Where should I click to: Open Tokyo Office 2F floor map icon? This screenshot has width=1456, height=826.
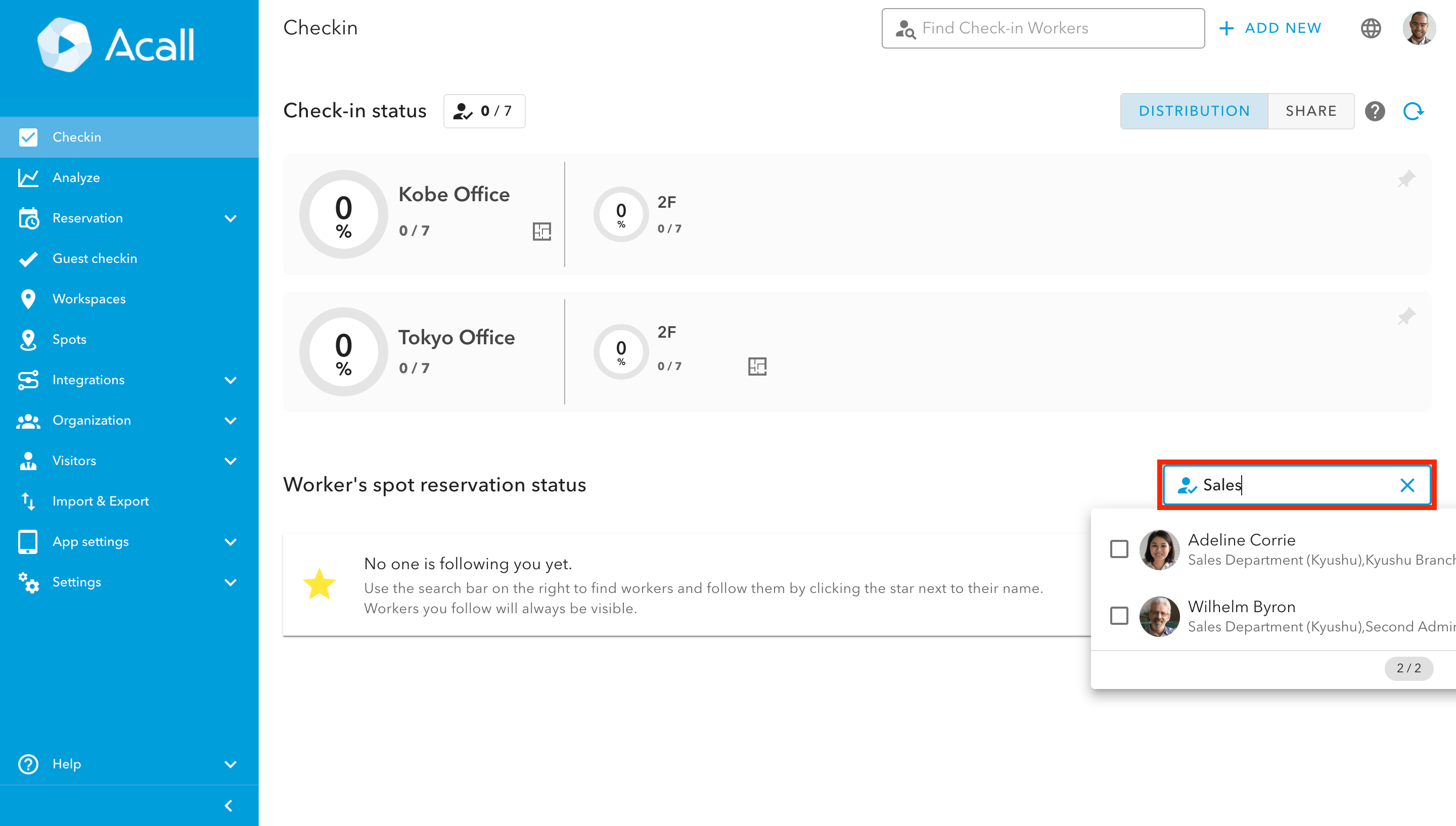point(757,366)
